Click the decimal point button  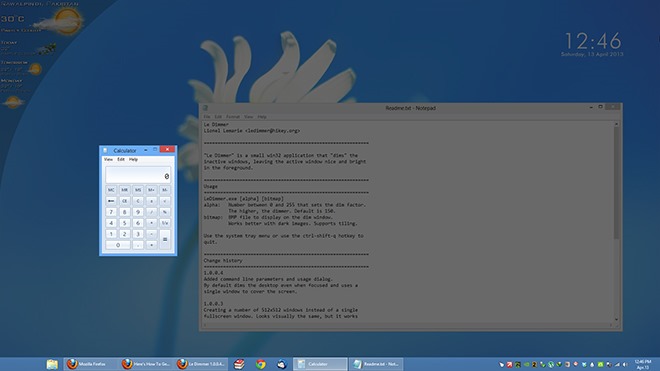(138, 245)
